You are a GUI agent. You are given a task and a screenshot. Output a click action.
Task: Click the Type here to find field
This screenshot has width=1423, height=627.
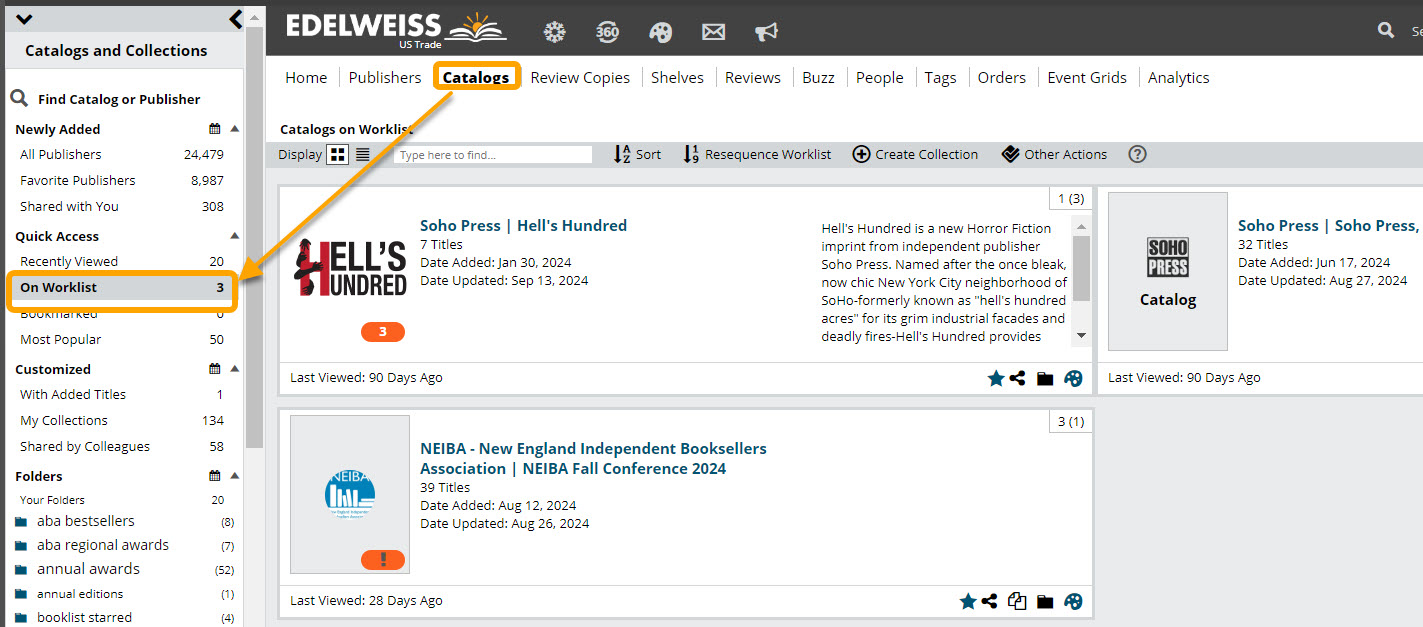pos(493,155)
